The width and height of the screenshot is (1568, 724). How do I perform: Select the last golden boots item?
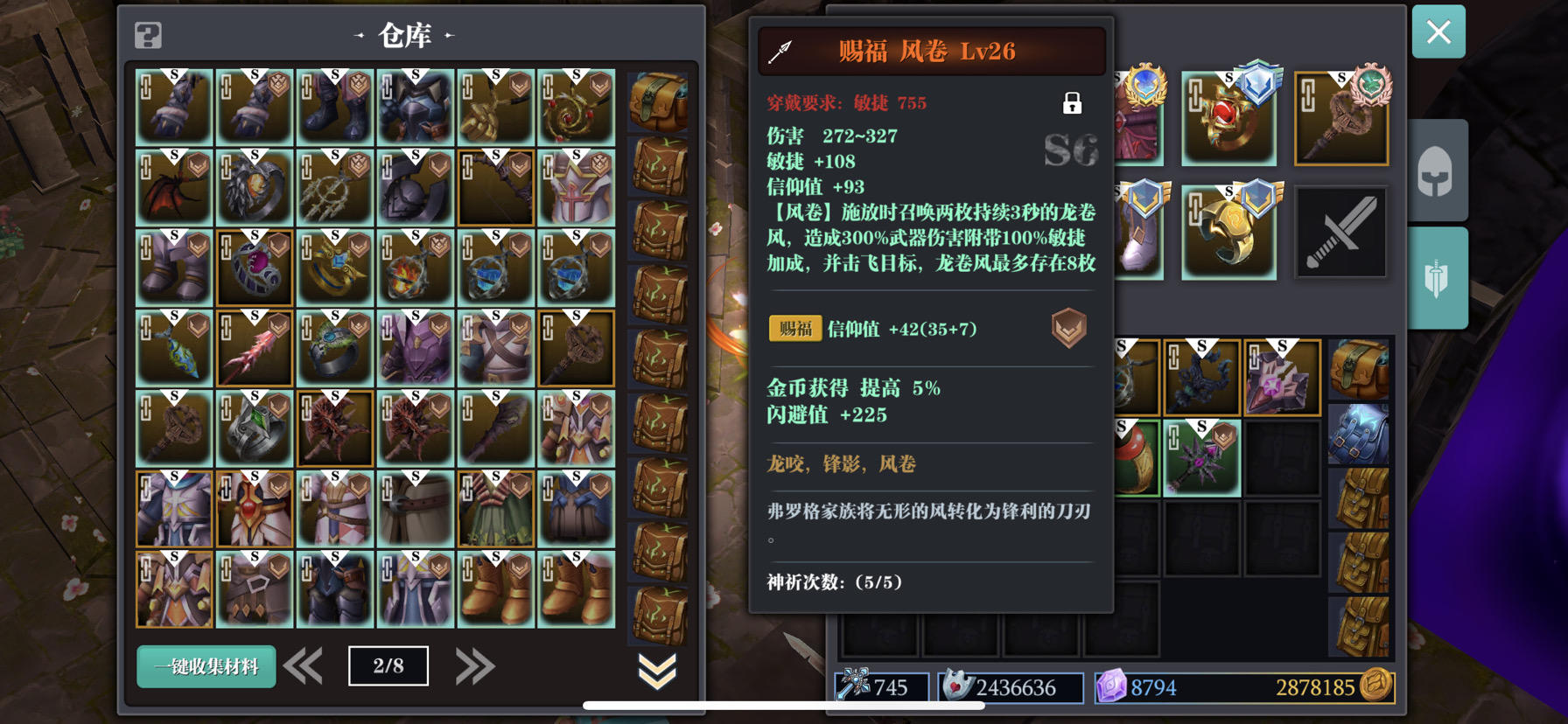576,588
